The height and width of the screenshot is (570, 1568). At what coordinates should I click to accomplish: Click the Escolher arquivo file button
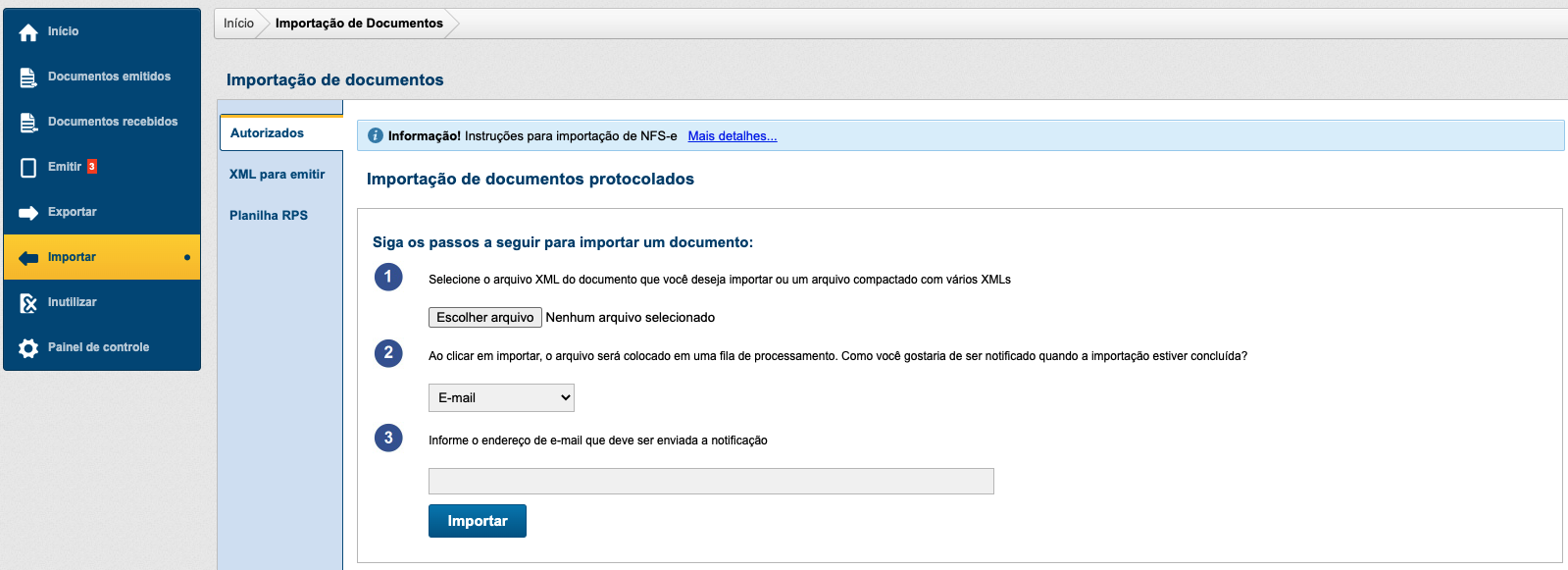tap(485, 318)
